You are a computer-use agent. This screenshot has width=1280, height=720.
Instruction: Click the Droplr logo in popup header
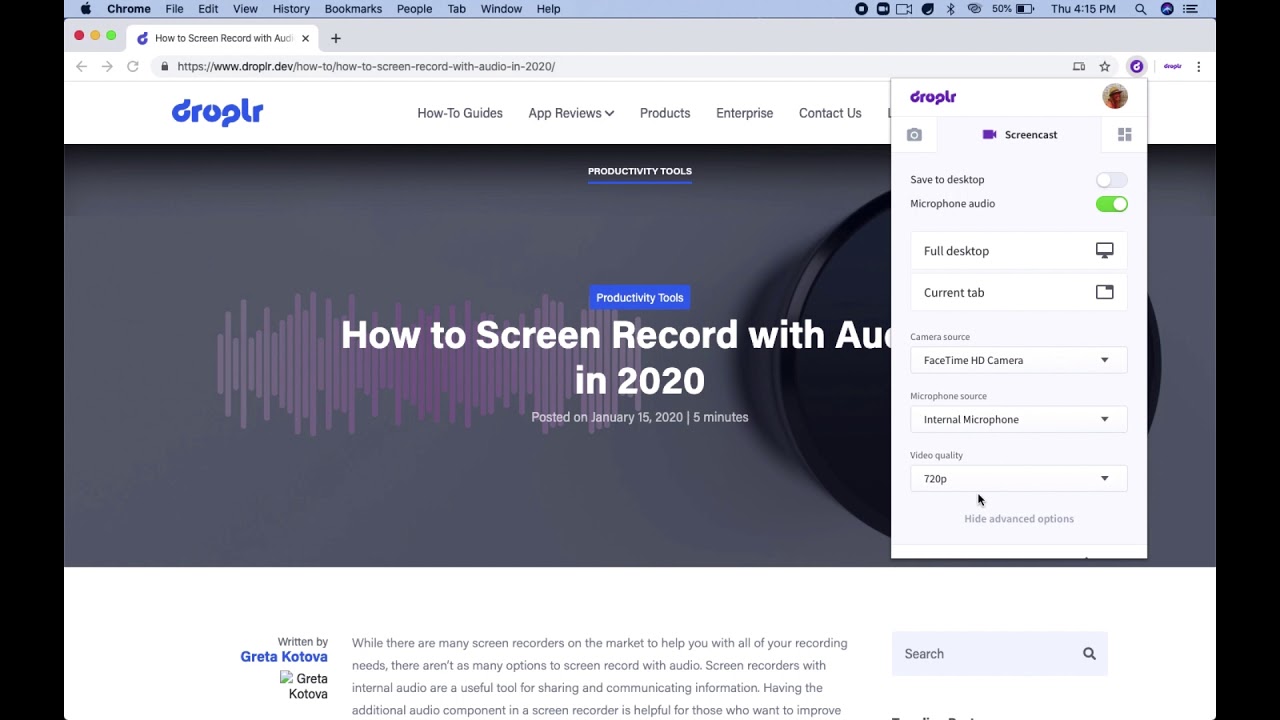(933, 97)
